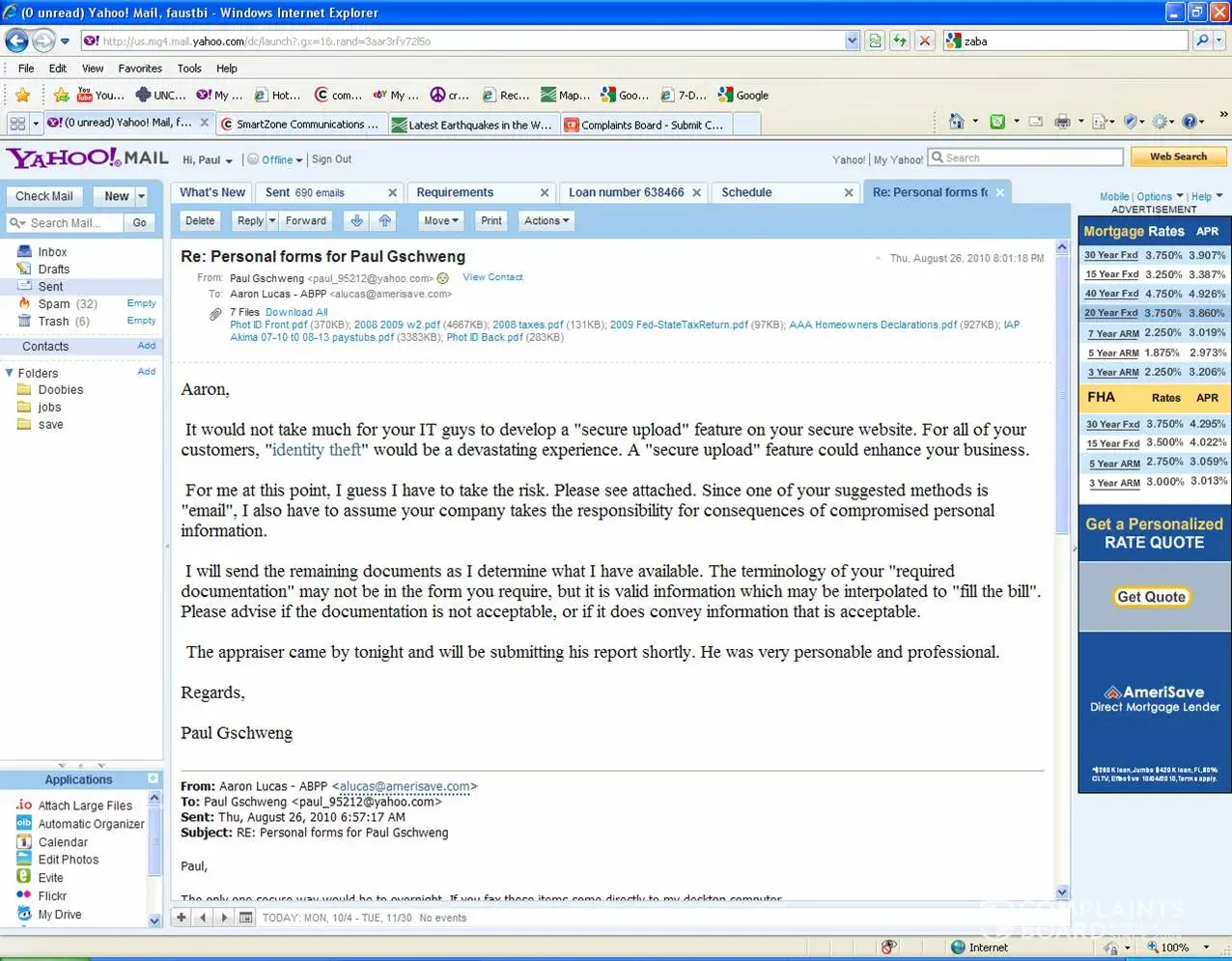This screenshot has height=961, width=1232.
Task: Click the Get Quote ad button
Action: (x=1151, y=597)
